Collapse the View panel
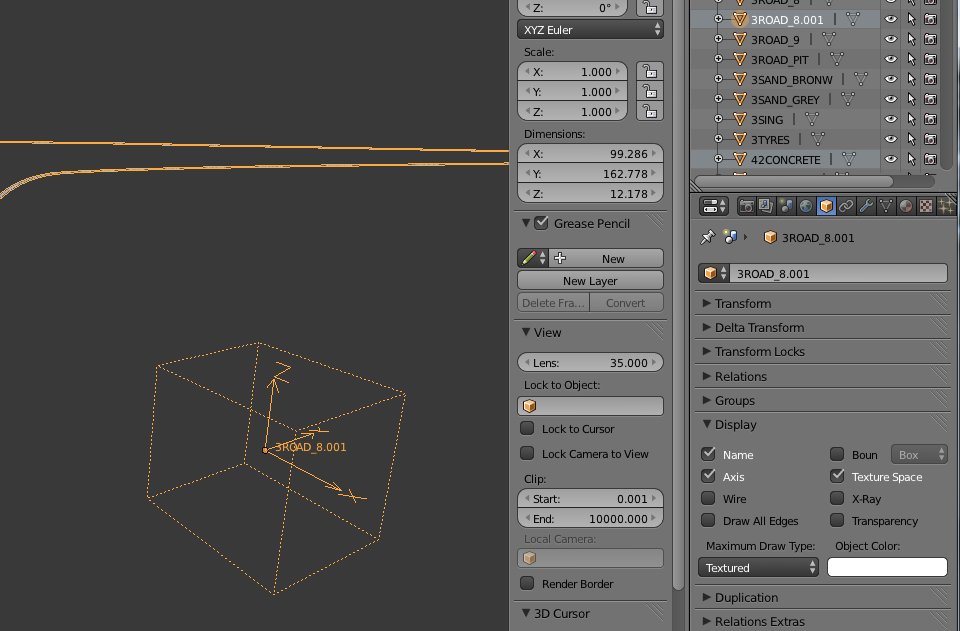Viewport: 960px width, 631px height. pos(526,332)
